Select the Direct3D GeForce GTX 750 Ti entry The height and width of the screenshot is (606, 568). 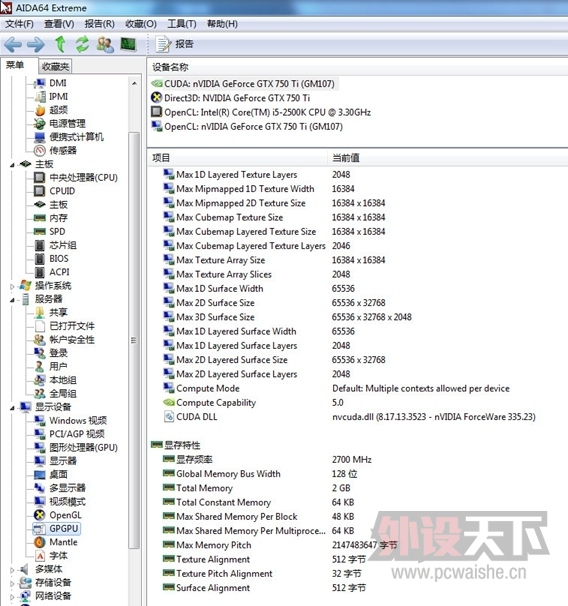click(x=231, y=98)
